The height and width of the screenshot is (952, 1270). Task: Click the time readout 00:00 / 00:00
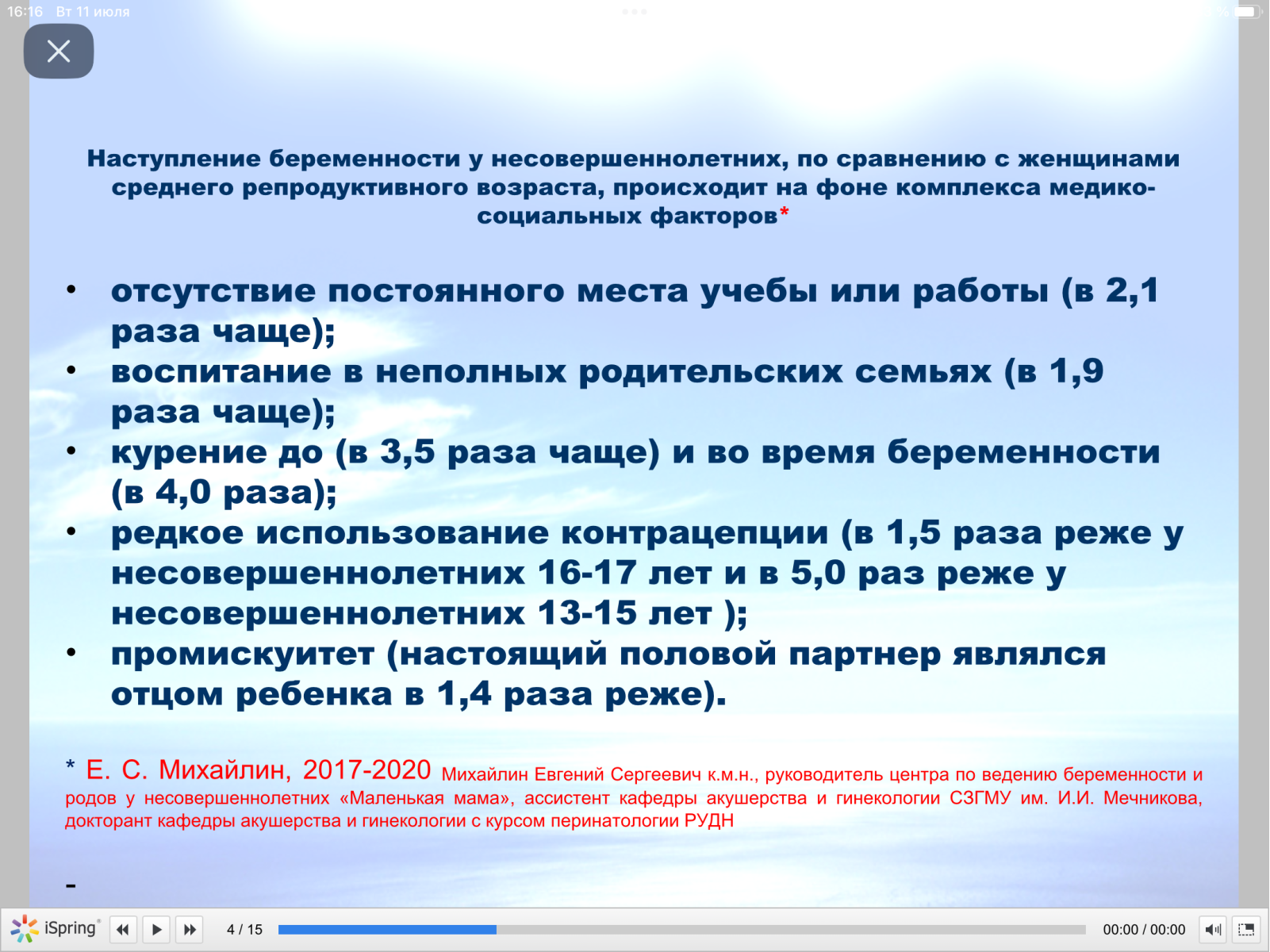pyautogui.click(x=1144, y=929)
